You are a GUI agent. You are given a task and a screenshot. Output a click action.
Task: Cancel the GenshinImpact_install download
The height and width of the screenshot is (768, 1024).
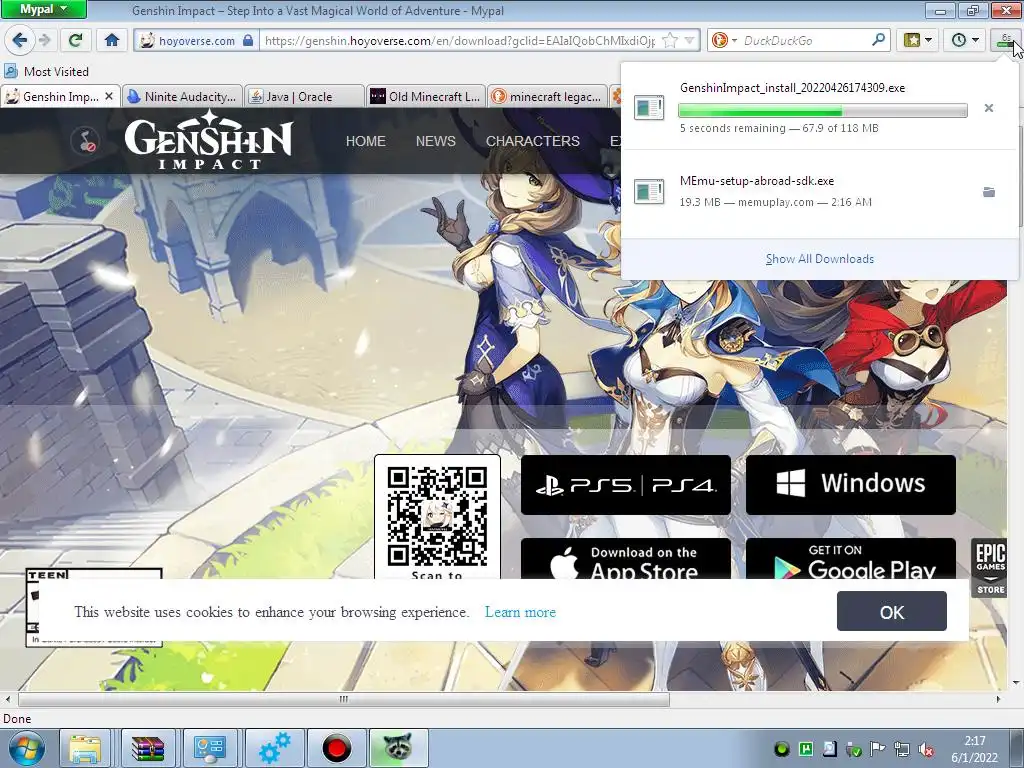click(989, 108)
